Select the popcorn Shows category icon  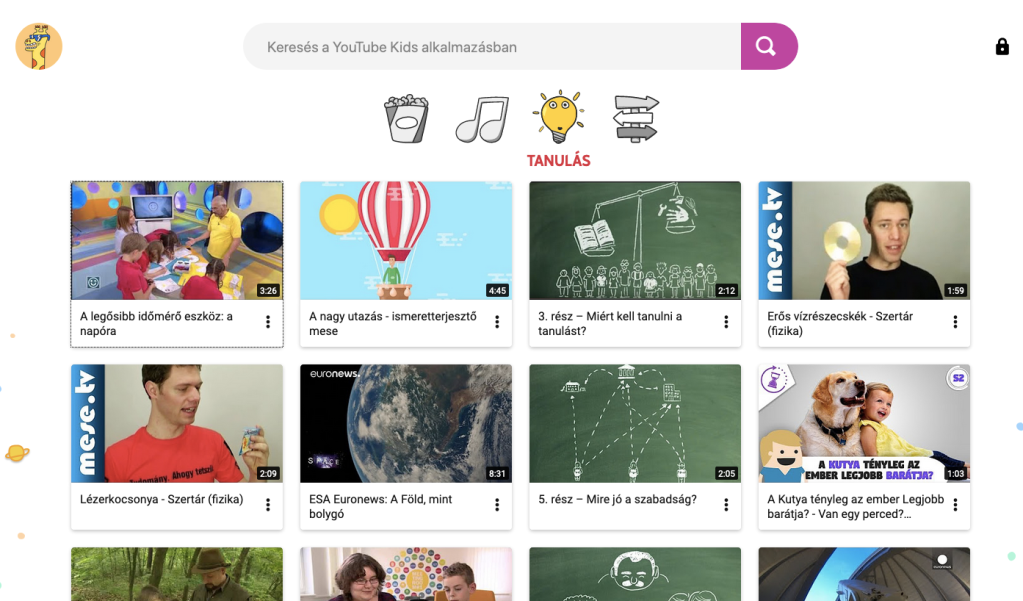[x=406, y=119]
